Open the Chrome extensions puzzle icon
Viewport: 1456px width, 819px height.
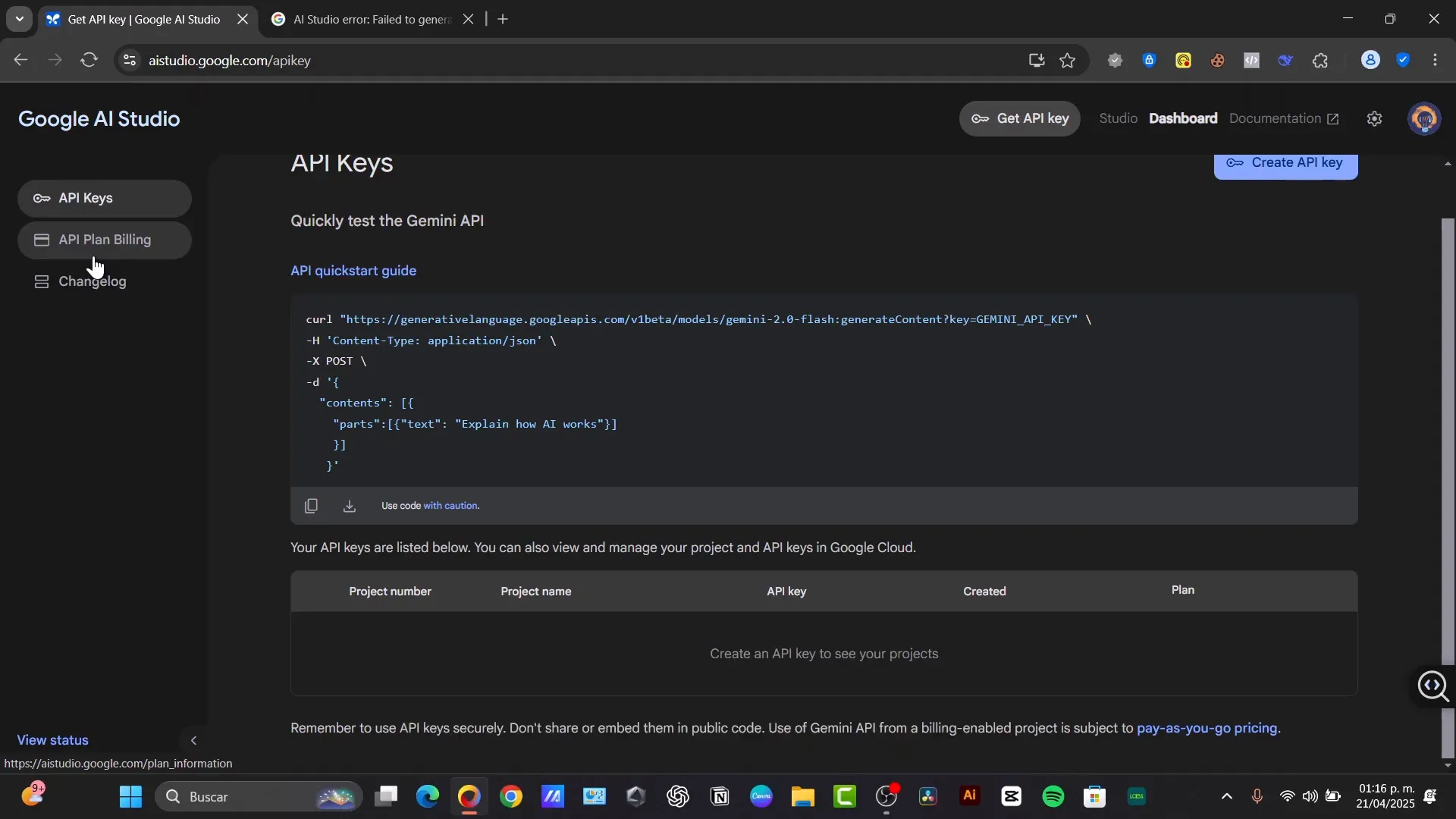pos(1321,60)
